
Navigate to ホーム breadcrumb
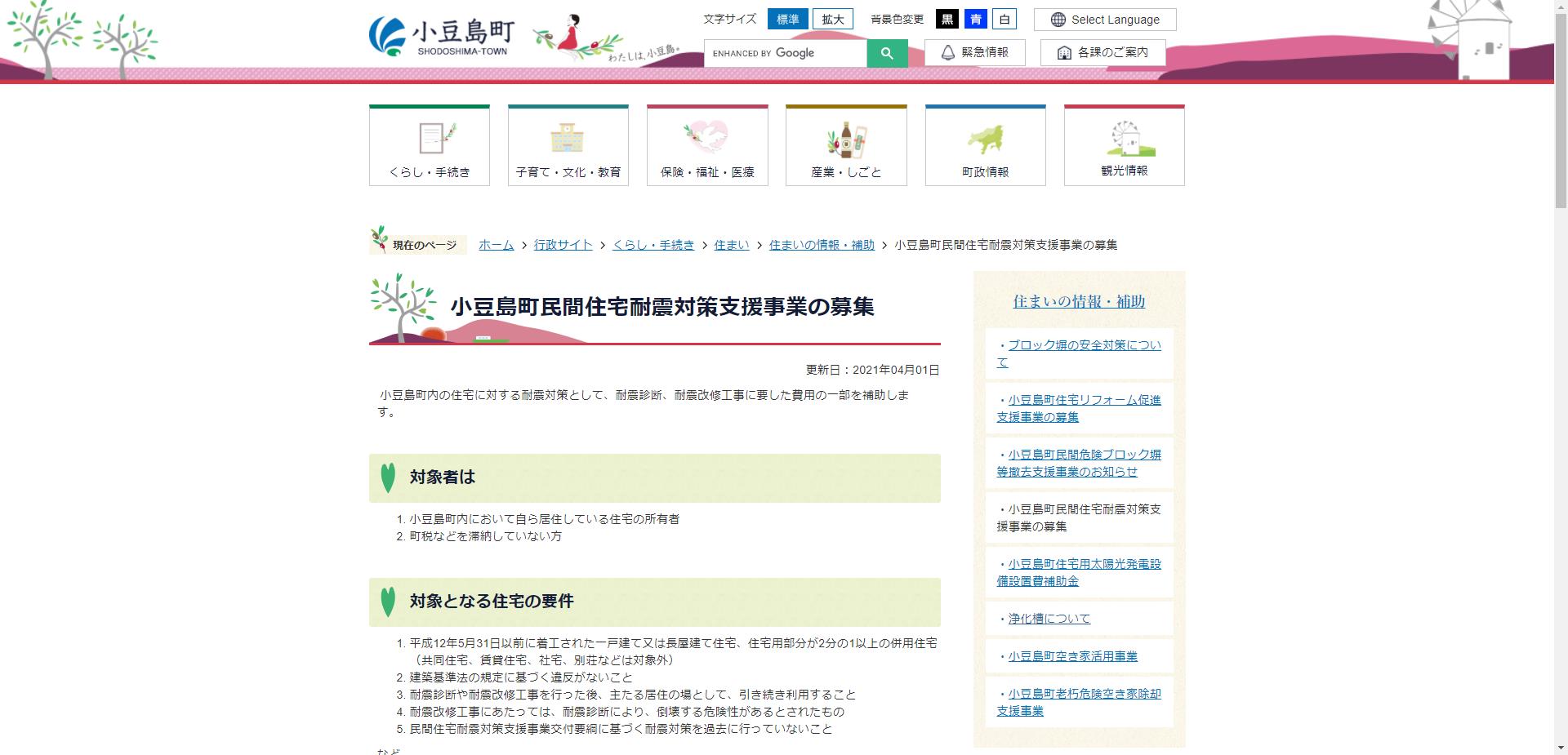pyautogui.click(x=495, y=245)
